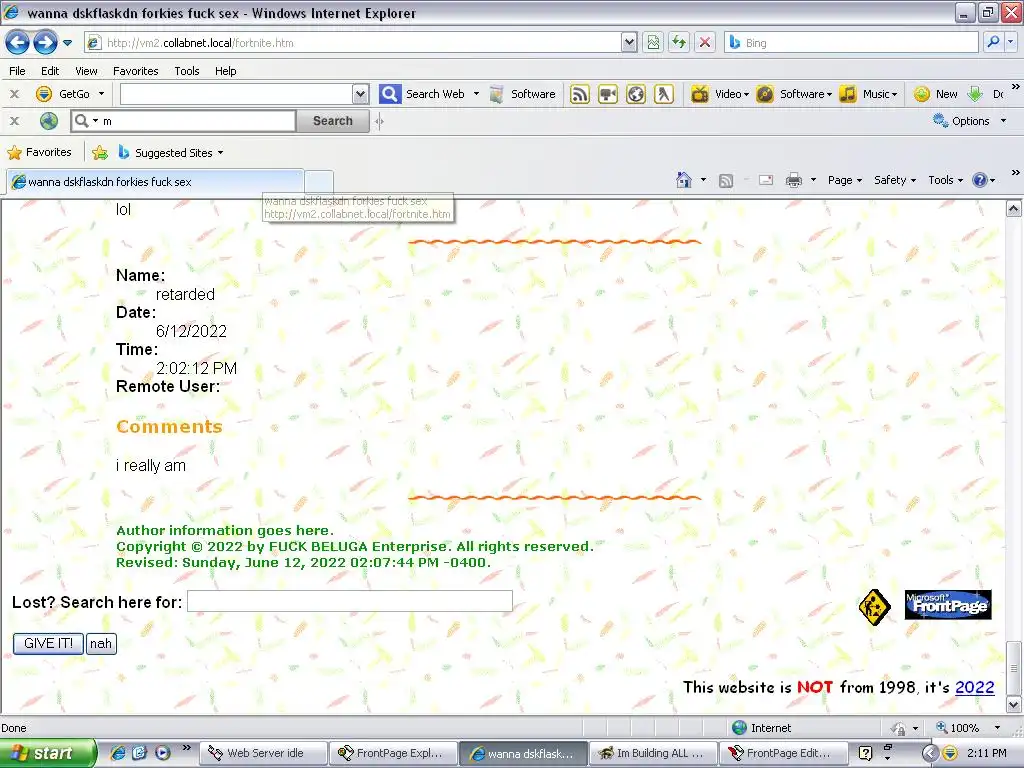Go forward with the Forward arrow button

pos(45,43)
